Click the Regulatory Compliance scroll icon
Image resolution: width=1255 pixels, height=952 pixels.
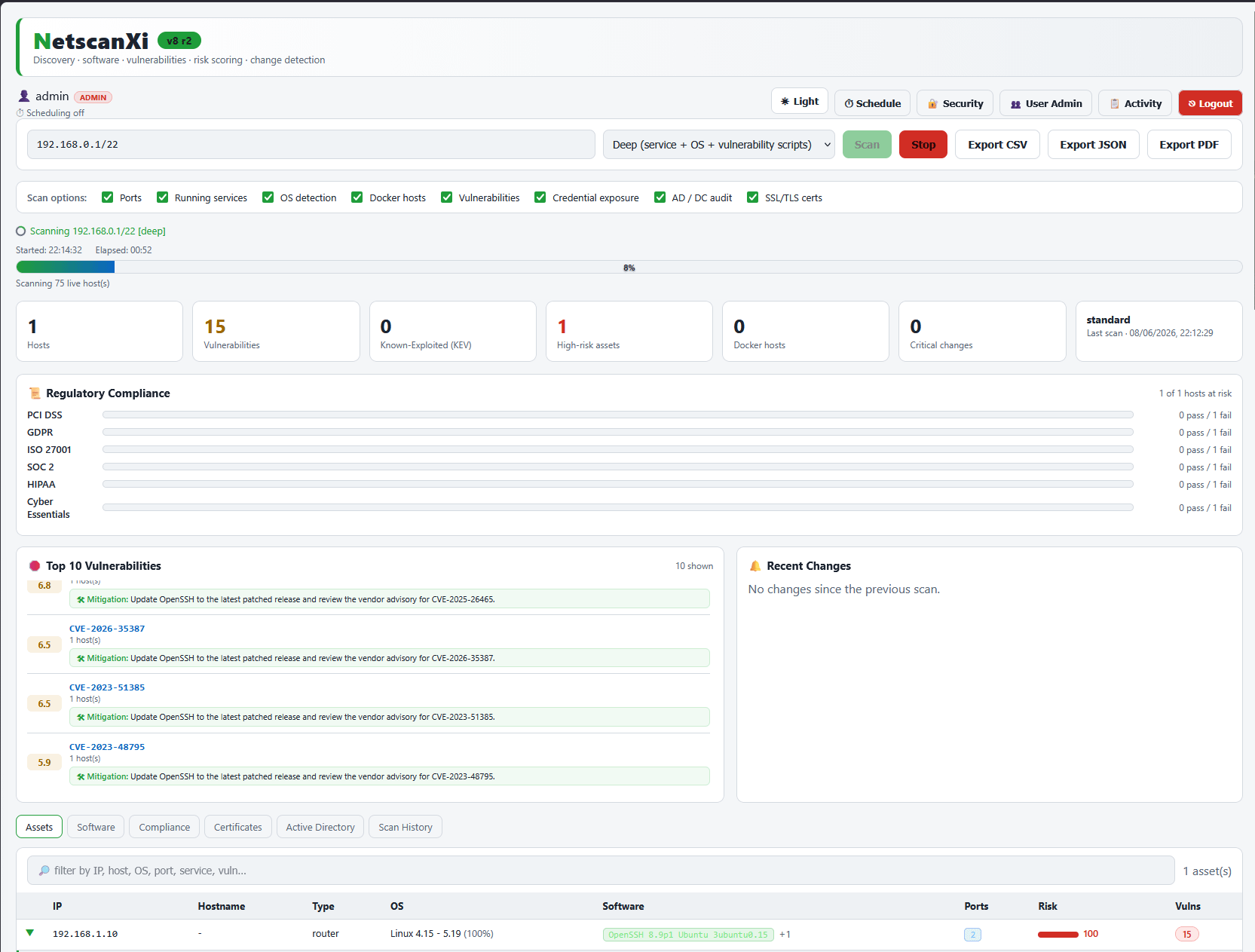tap(35, 393)
